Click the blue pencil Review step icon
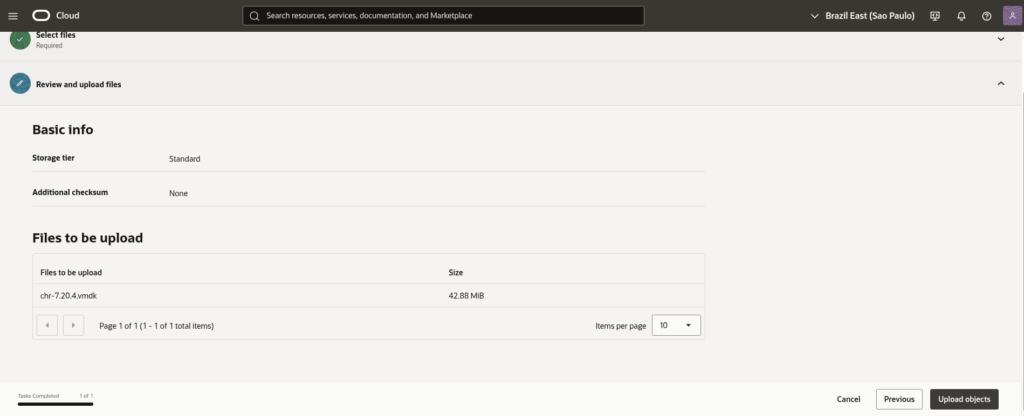The image size is (1024, 416). (20, 84)
